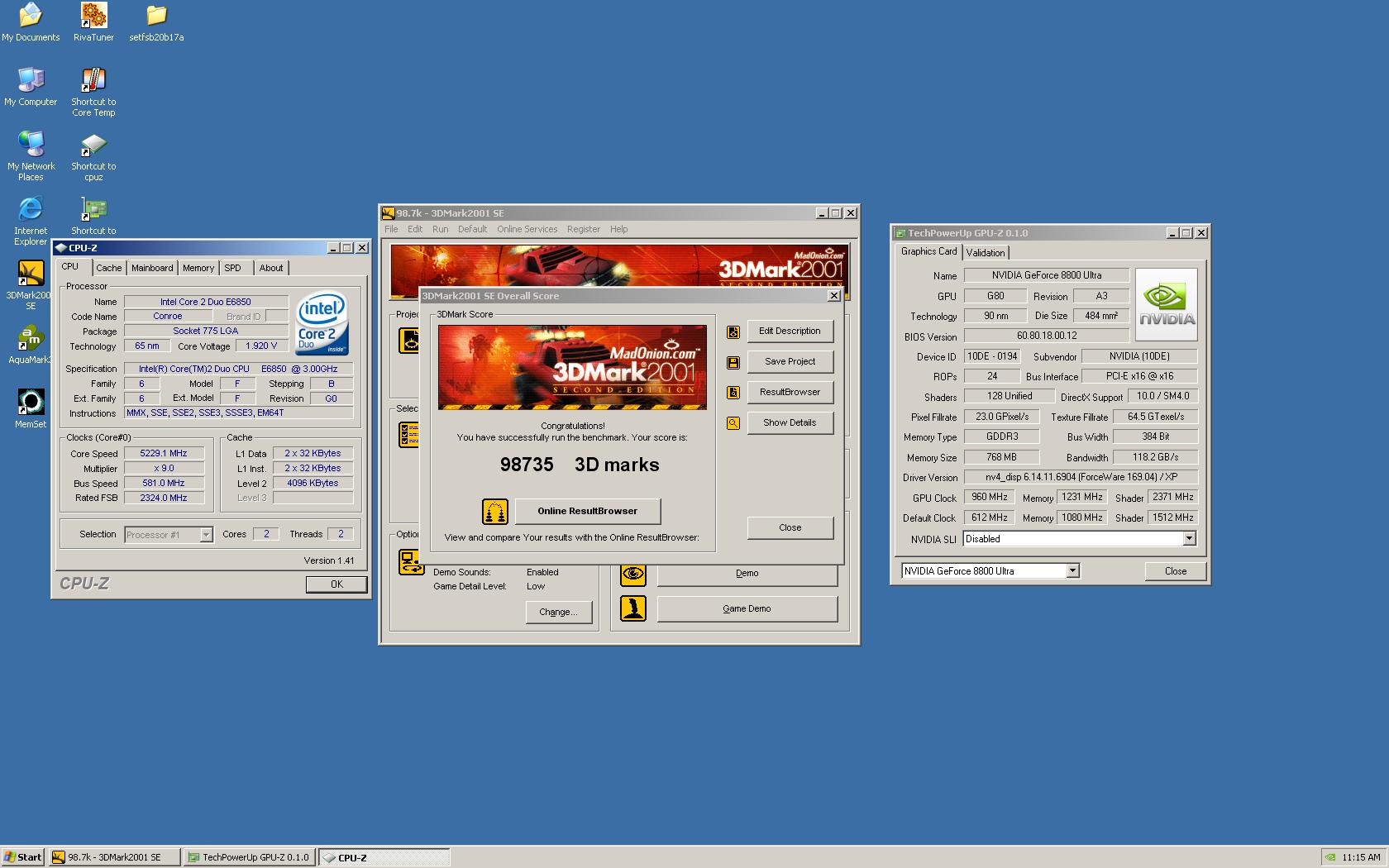Viewport: 1389px width, 868px height.
Task: Click the Show Details button
Action: point(790,422)
